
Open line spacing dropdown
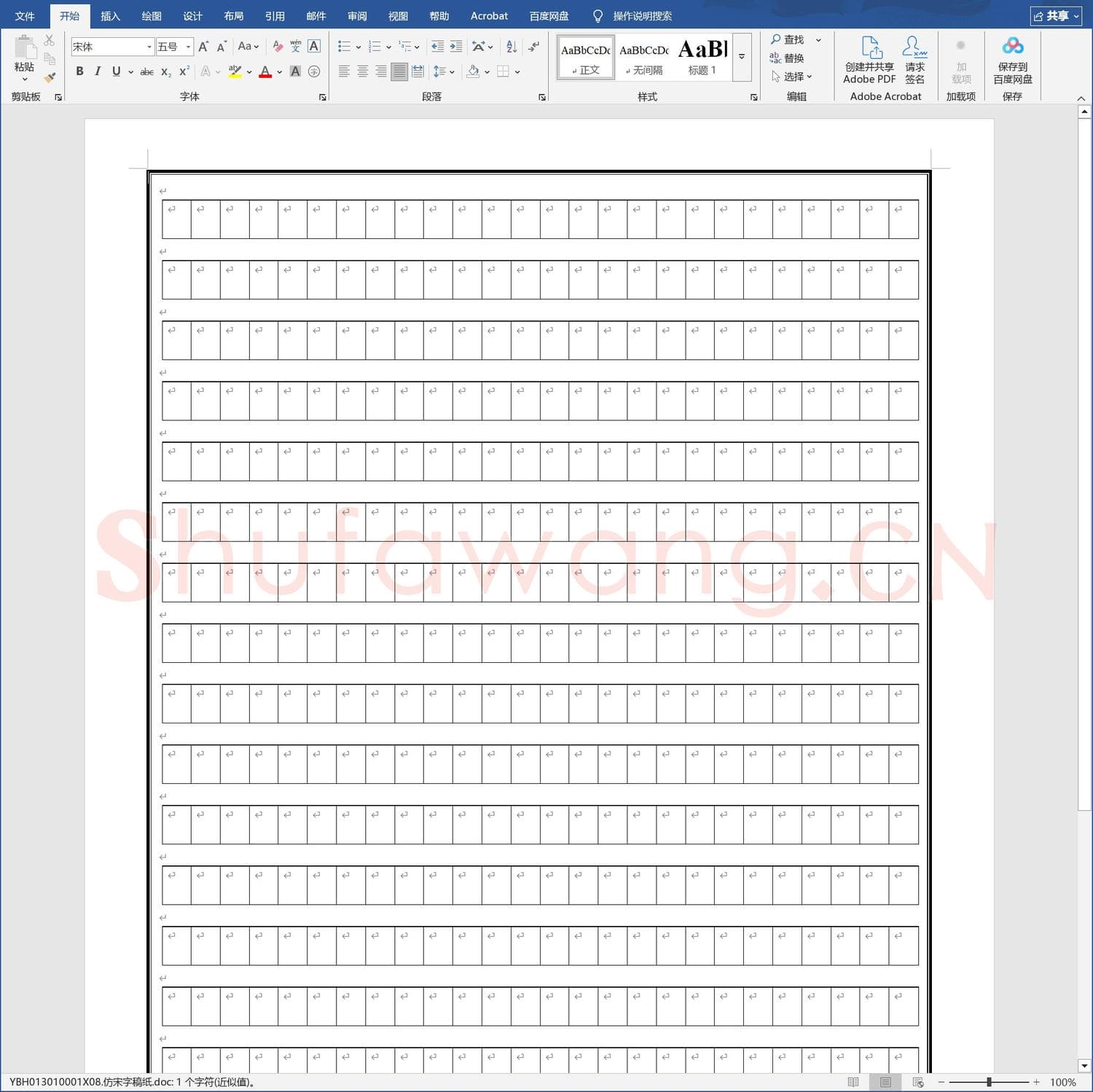[x=444, y=71]
